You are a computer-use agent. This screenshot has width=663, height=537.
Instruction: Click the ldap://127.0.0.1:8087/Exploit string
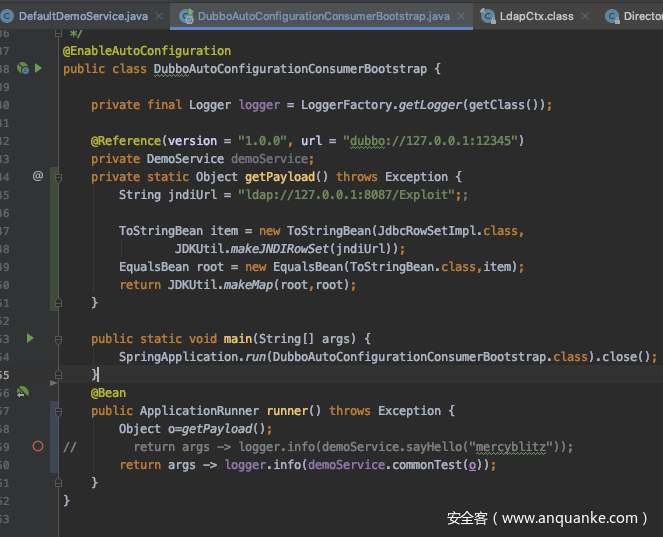click(x=346, y=195)
